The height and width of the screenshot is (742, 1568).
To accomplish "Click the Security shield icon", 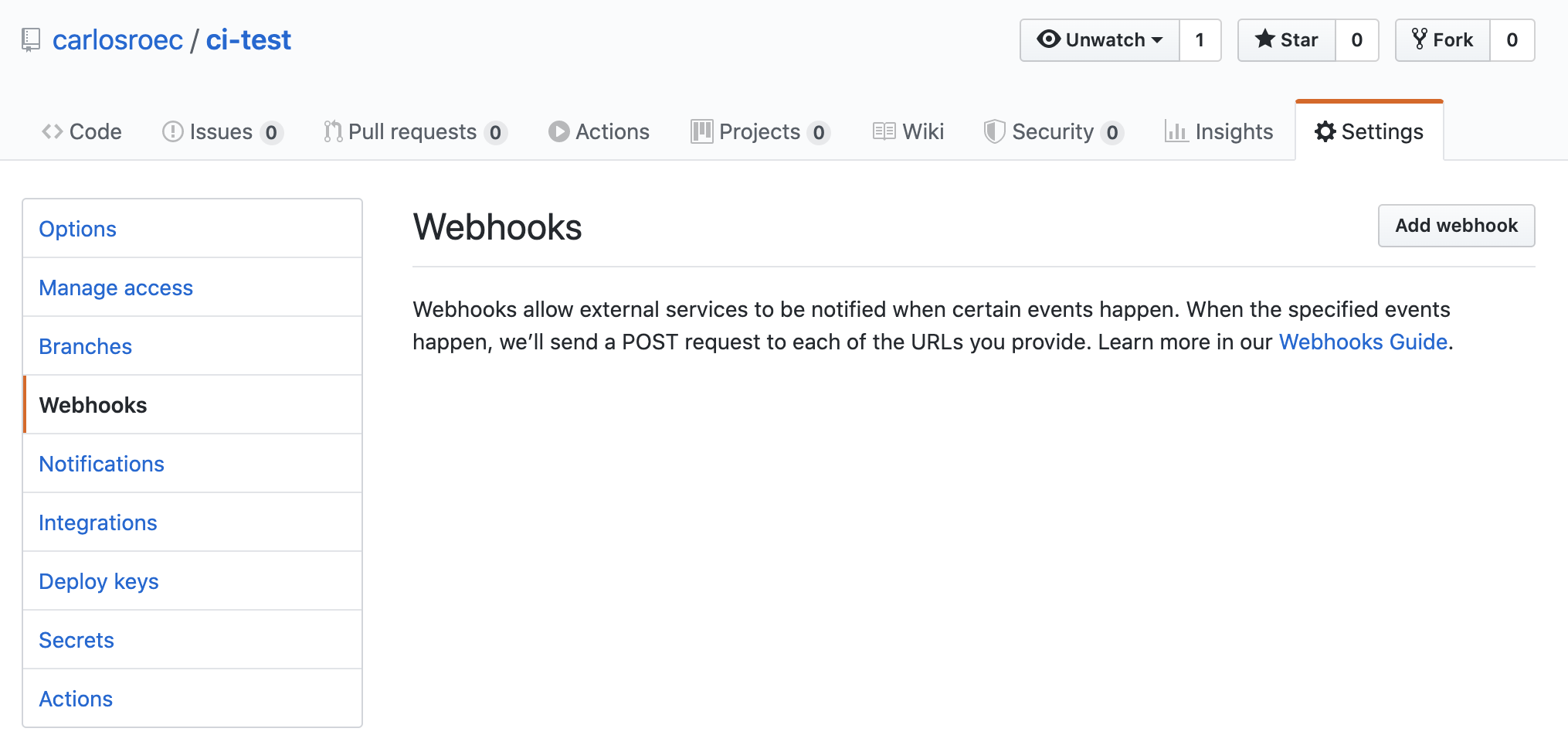I will [x=994, y=132].
